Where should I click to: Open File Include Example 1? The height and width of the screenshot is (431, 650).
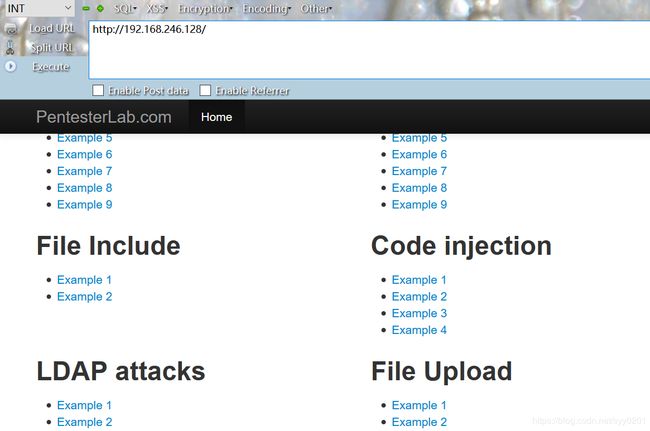pos(85,280)
